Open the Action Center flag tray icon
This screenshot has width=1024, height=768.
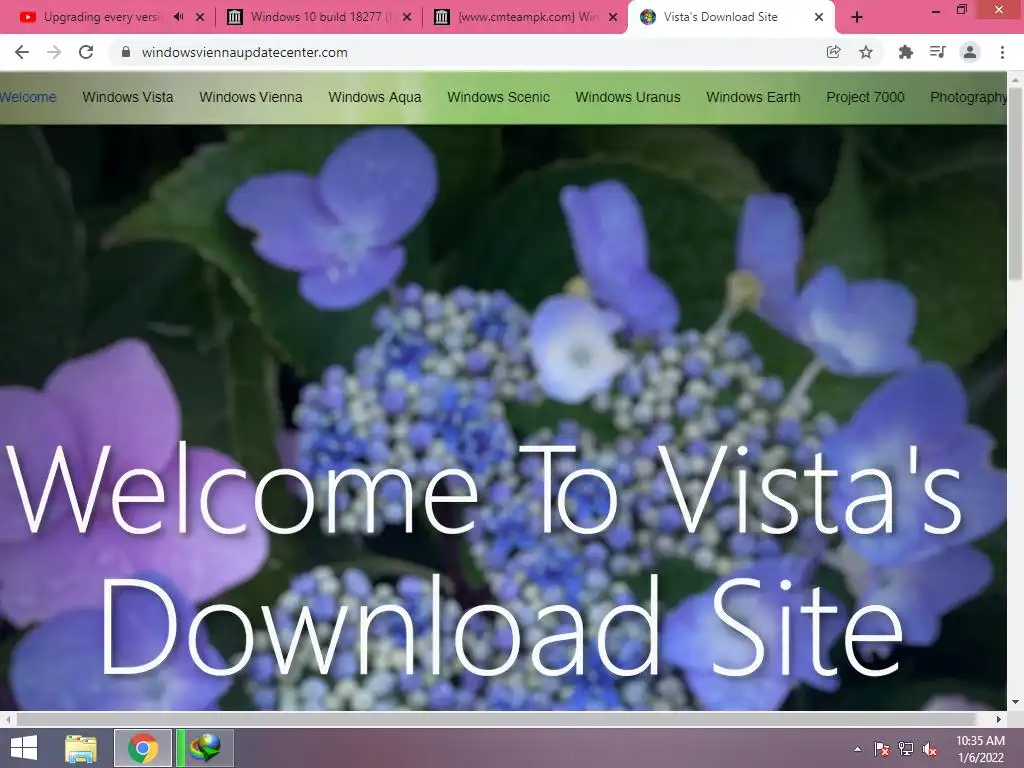[882, 749]
